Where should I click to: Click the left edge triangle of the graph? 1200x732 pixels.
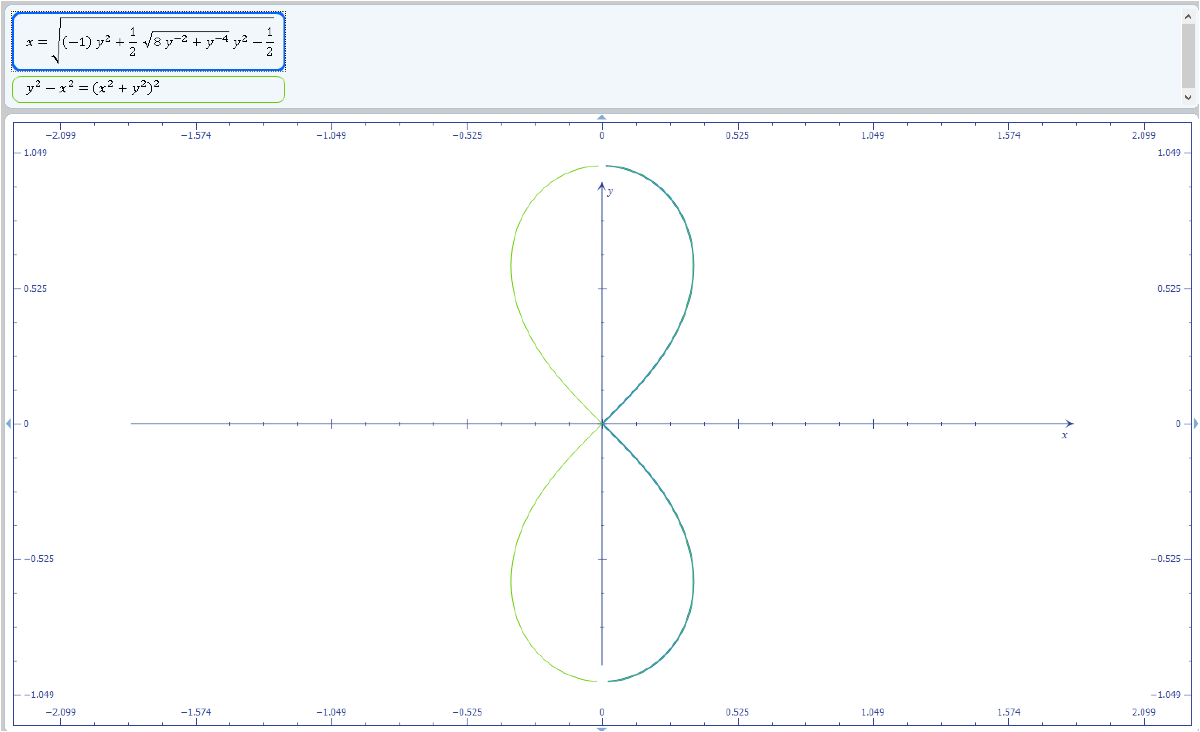(x=8, y=424)
